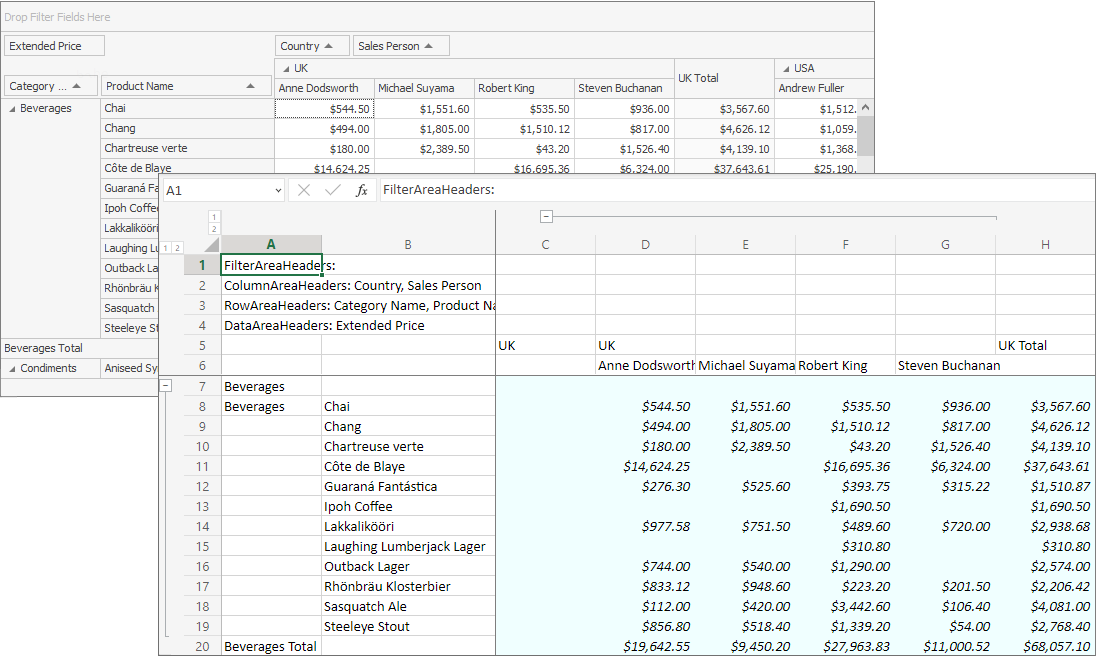Click '$2,389.50' cell in pivot grid
Screen dimensions: 1096x656
pyautogui.click(x=424, y=149)
